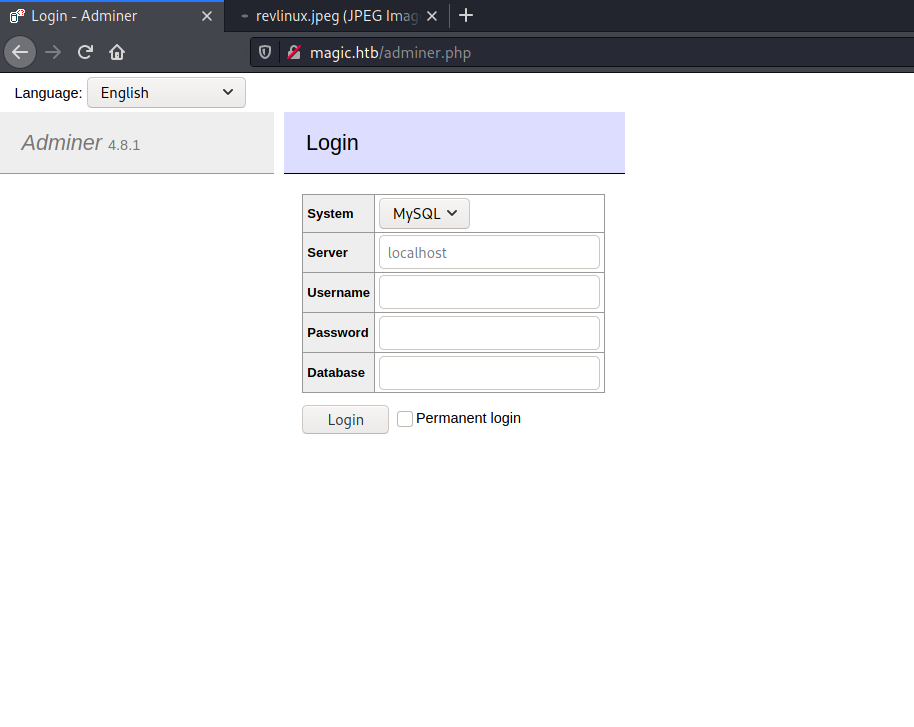This screenshot has width=914, height=727.
Task: Click the Adminer 4.8.1 heading link
Action: point(61,143)
